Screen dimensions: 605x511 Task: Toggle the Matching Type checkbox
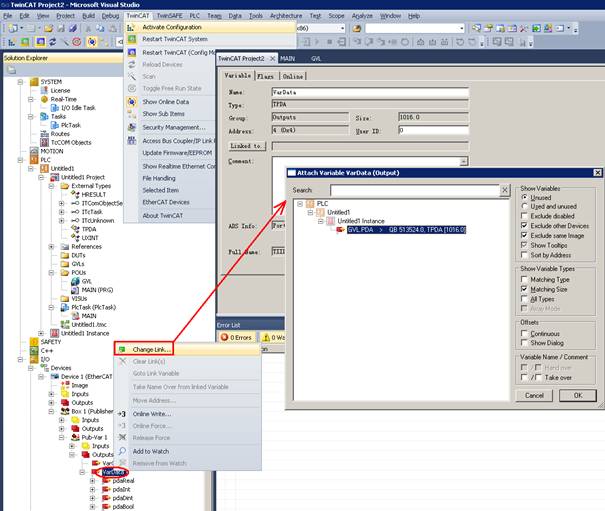526,279
